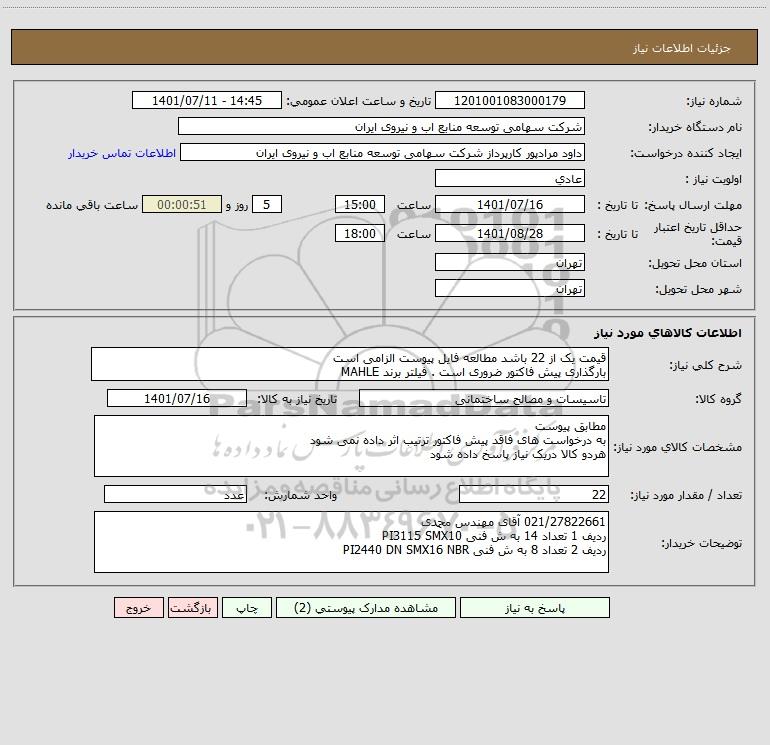Click label 'شرح کلی نیاز:'
This screenshot has width=770, height=745.
click(706, 365)
